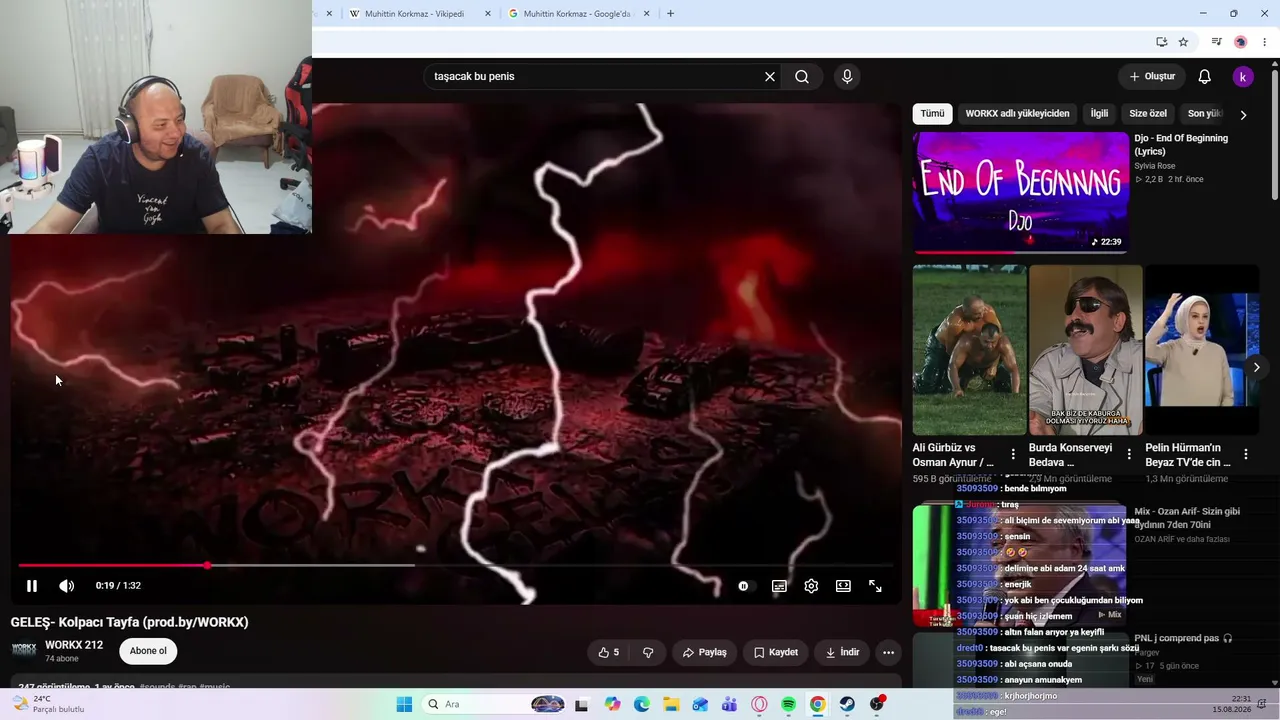The height and width of the screenshot is (720, 1280).
Task: Download the video with İndir
Action: [x=842, y=652]
